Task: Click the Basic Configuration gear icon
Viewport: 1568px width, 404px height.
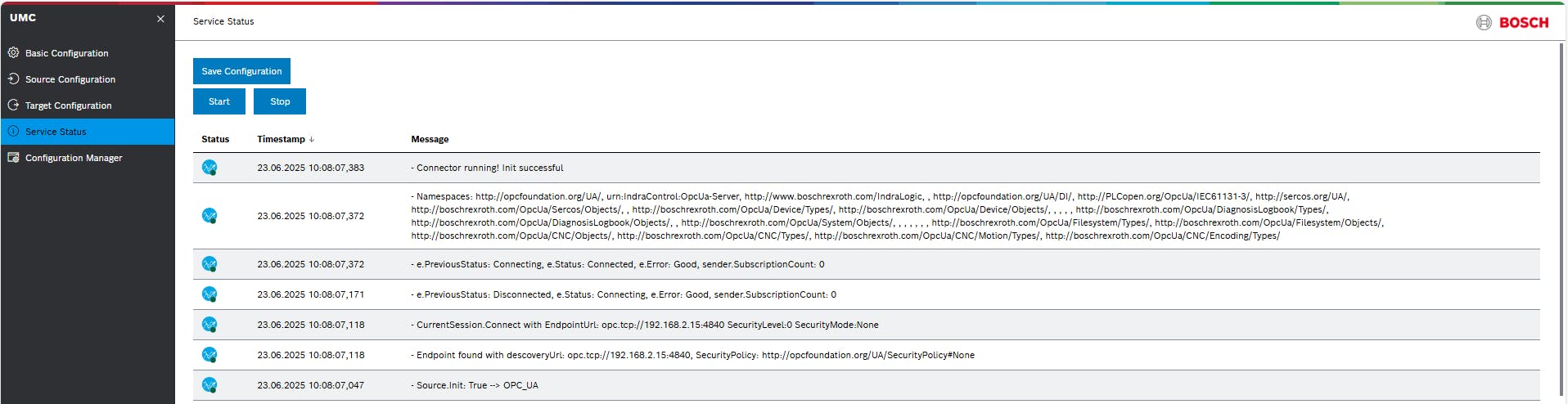Action: tap(13, 53)
